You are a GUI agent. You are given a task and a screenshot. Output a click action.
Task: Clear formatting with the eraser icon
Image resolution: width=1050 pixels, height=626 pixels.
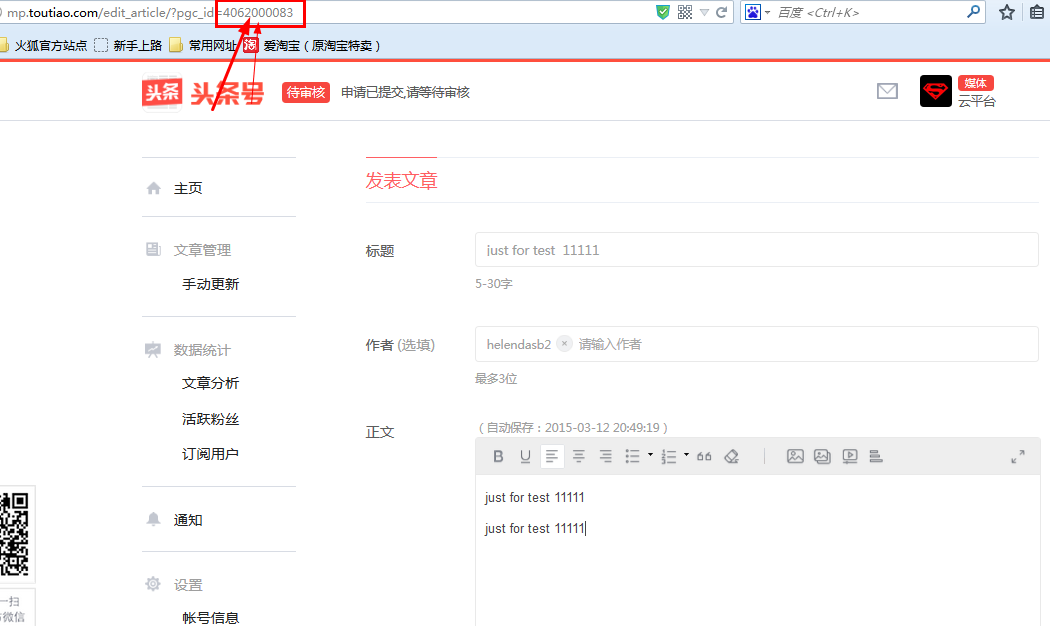tap(731, 457)
